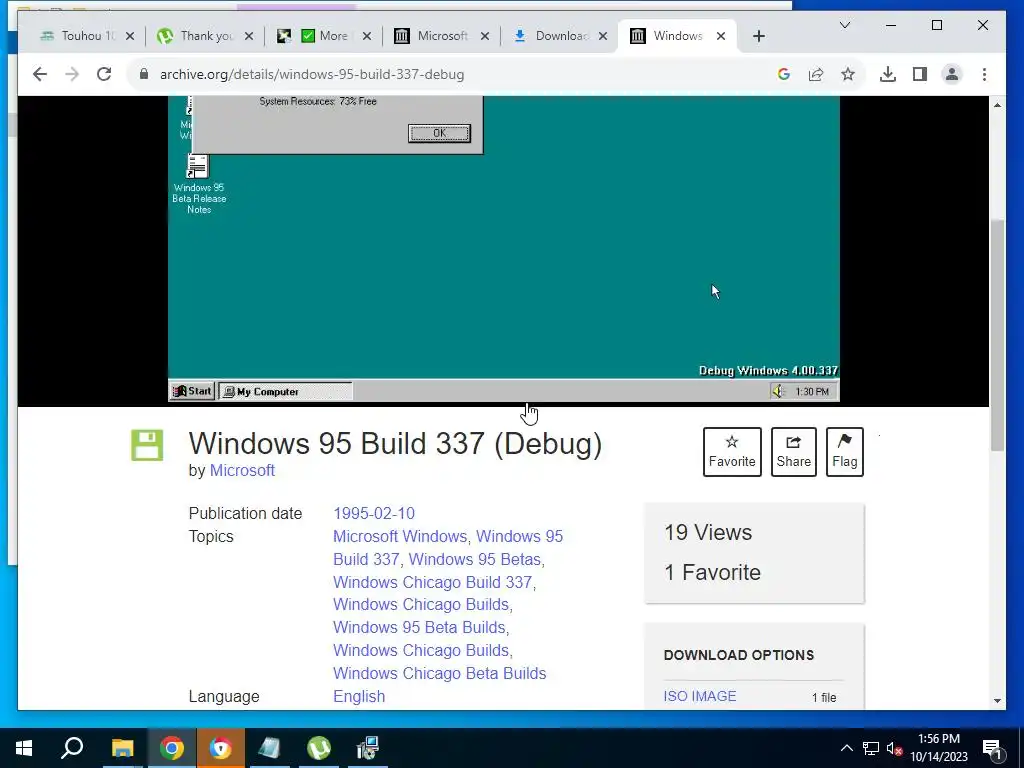This screenshot has width=1024, height=768.
Task: Open Brave browser taskbar icon
Action: tap(220, 748)
